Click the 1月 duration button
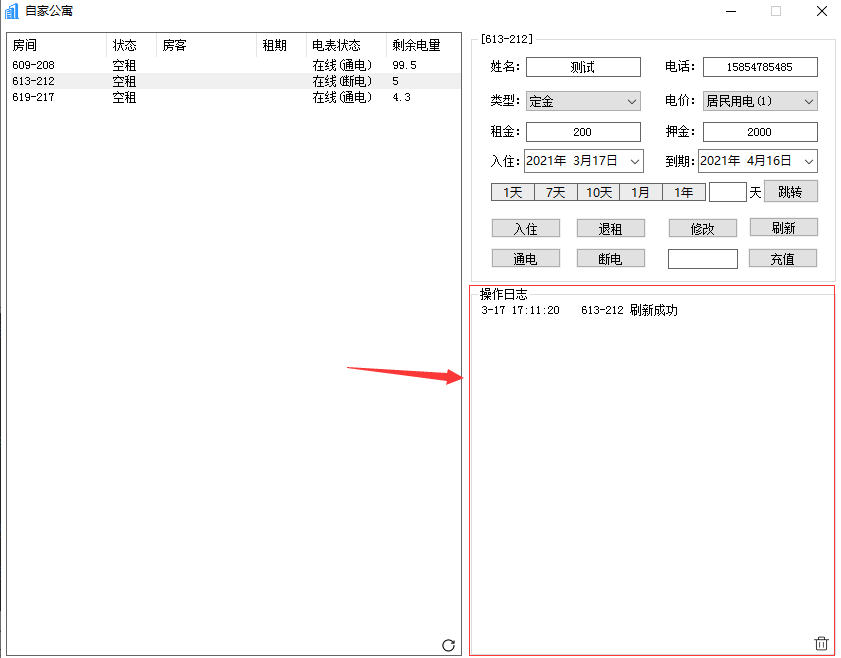The height and width of the screenshot is (658, 841). click(641, 192)
